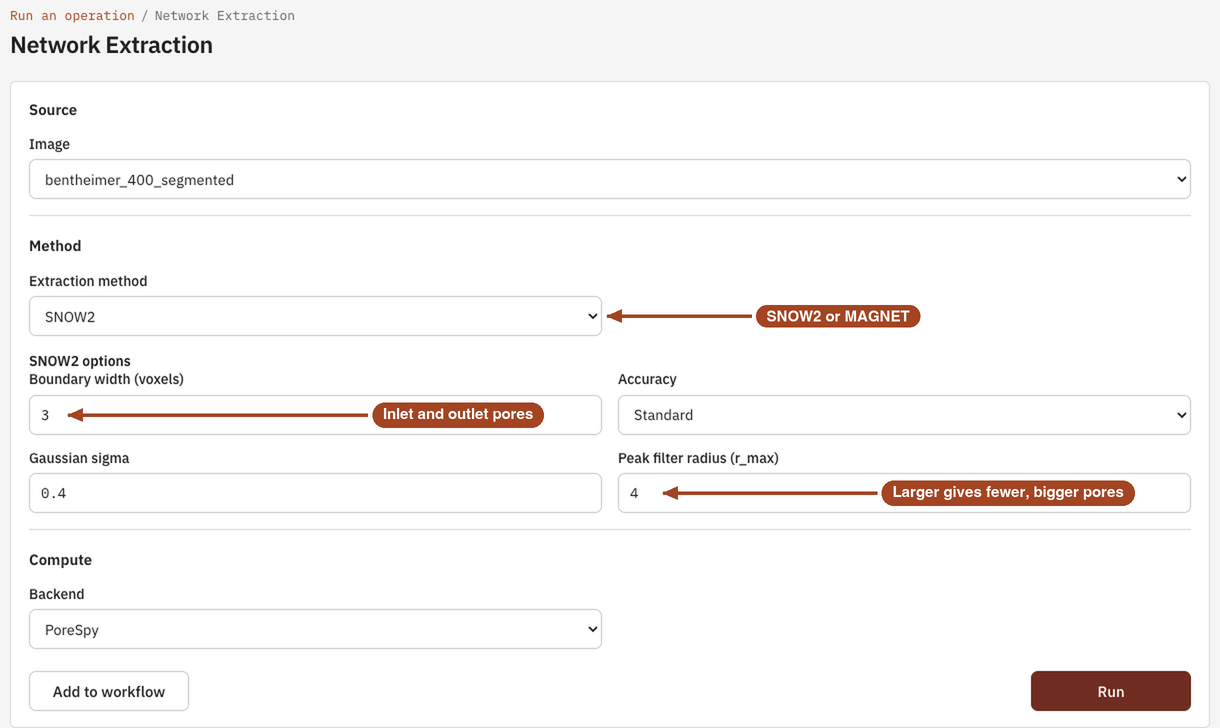Open the Backend dropdown
Screen dimensions: 1220x728
coord(315,629)
